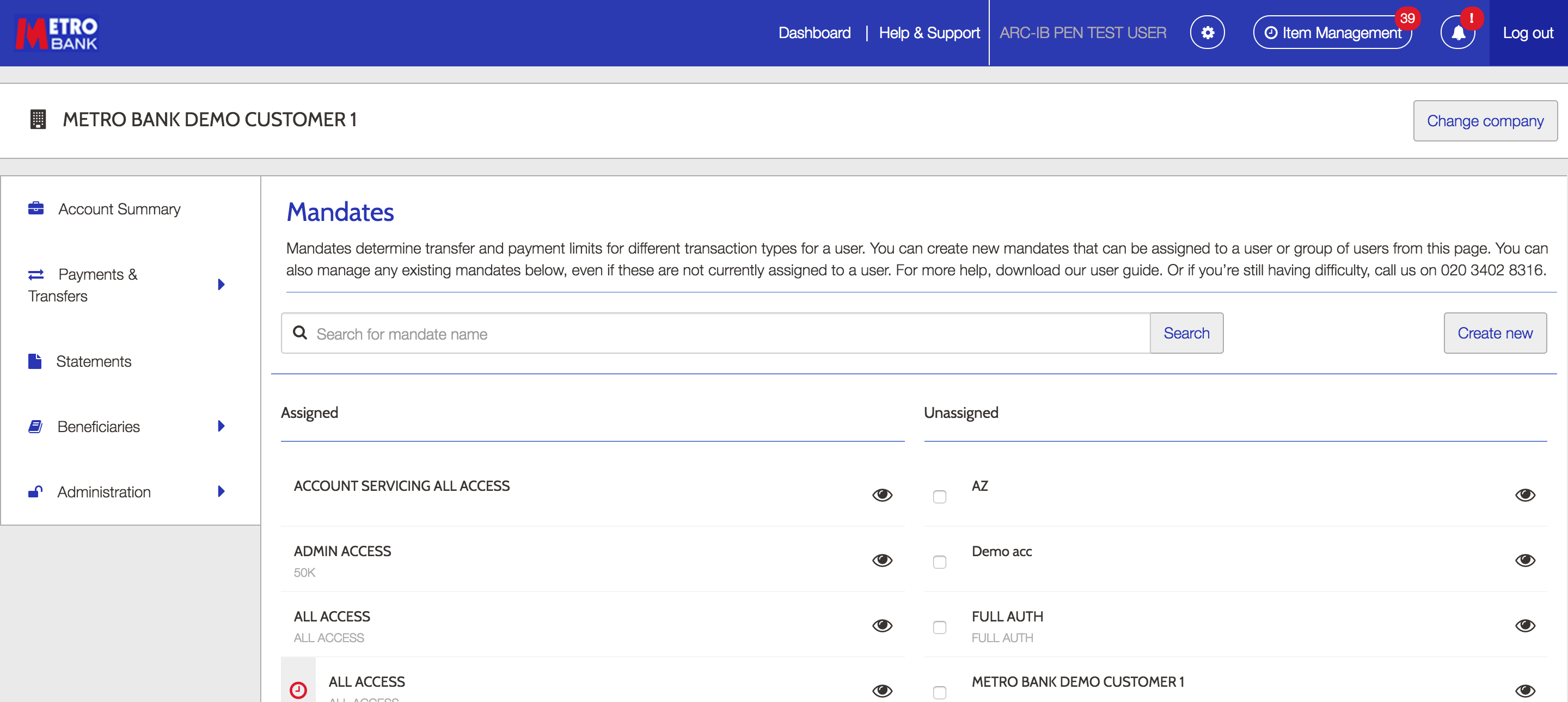The height and width of the screenshot is (702, 1568).
Task: Select ADMIN ACCESS mandate name
Action: (342, 551)
